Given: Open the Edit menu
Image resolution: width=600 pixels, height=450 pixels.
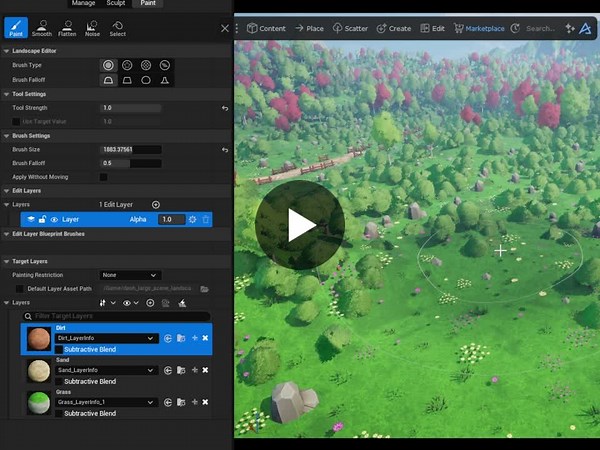Looking at the screenshot, I should click(x=432, y=28).
